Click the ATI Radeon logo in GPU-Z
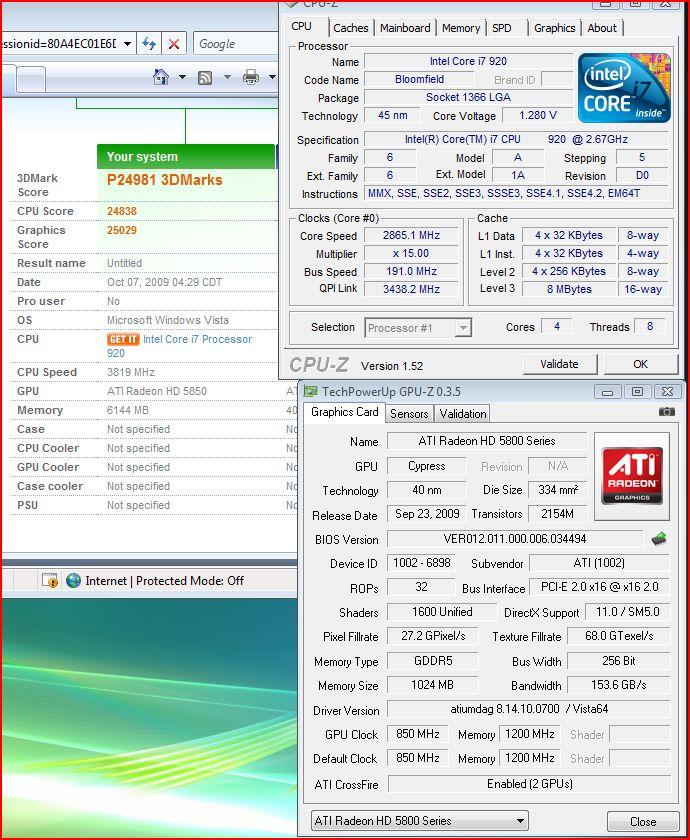The height and width of the screenshot is (840, 690). (632, 476)
